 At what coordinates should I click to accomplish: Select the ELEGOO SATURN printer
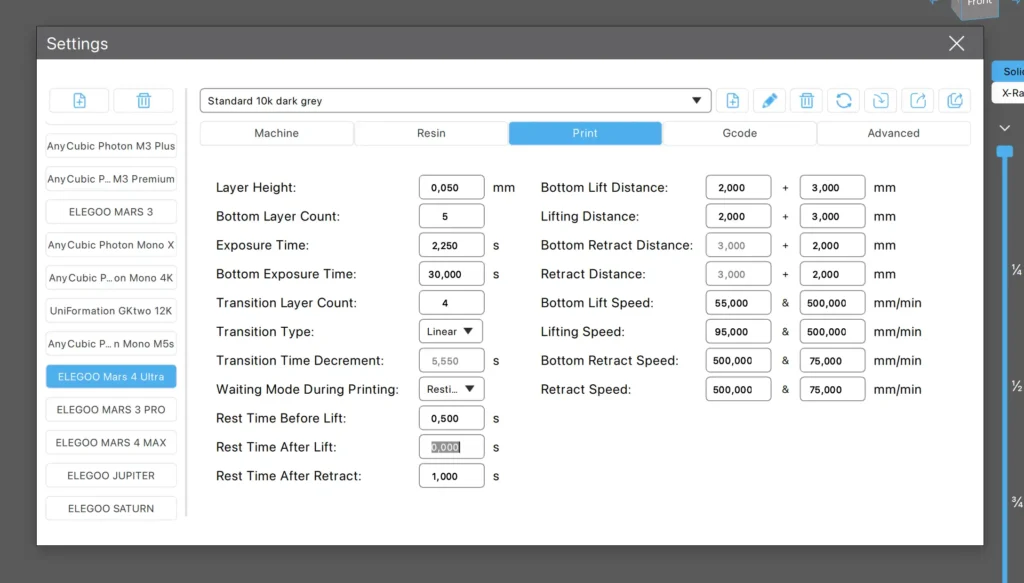111,508
